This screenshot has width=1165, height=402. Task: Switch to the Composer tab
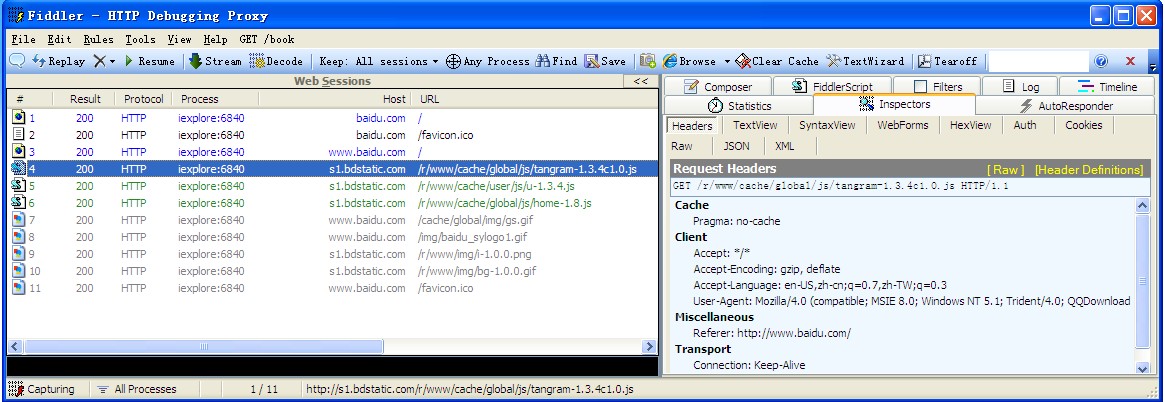tap(717, 87)
